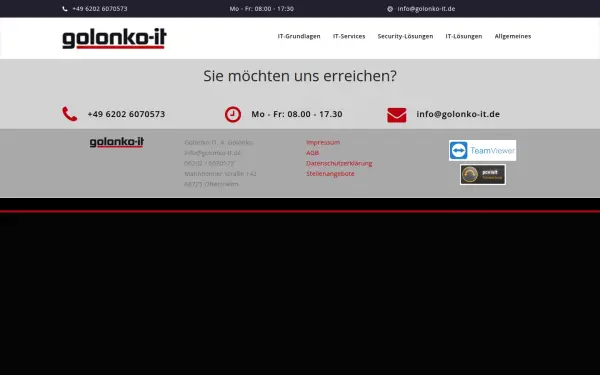Open the Impressum link
Screen dimensions: 600x375
(x=323, y=142)
